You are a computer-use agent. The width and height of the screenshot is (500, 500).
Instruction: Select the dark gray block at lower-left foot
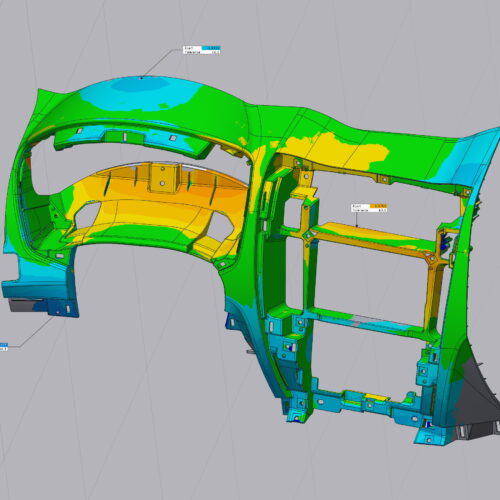[23, 305]
